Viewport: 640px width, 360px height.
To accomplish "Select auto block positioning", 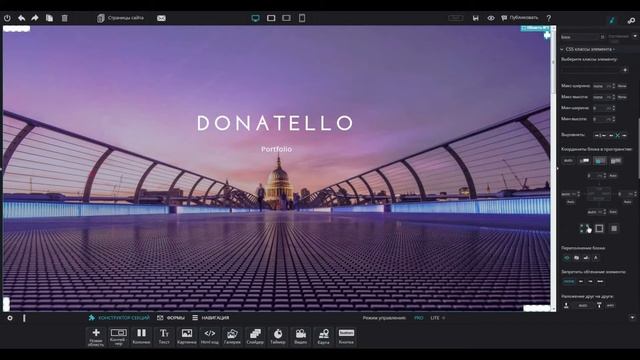I will [568, 161].
